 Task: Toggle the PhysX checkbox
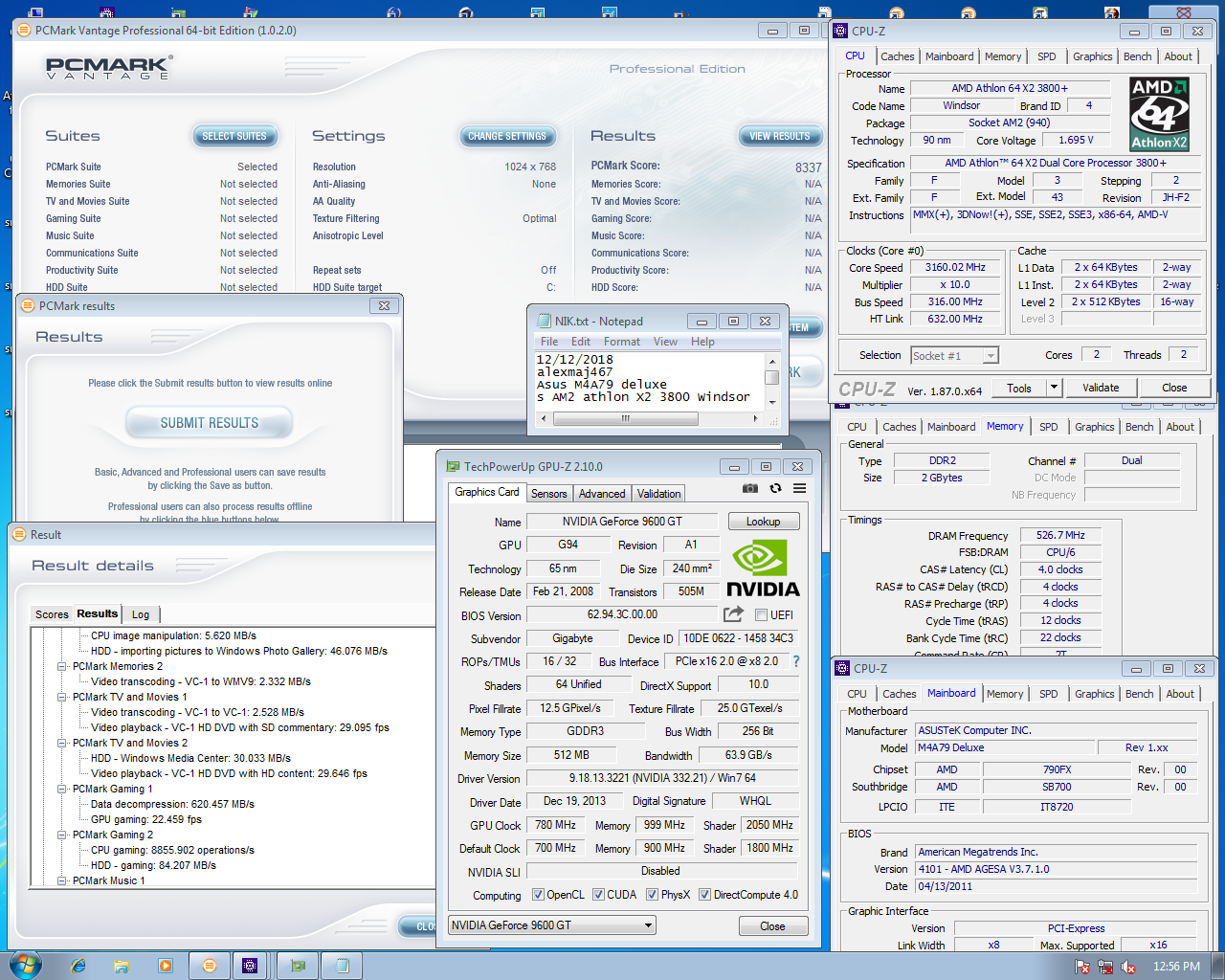(x=652, y=895)
